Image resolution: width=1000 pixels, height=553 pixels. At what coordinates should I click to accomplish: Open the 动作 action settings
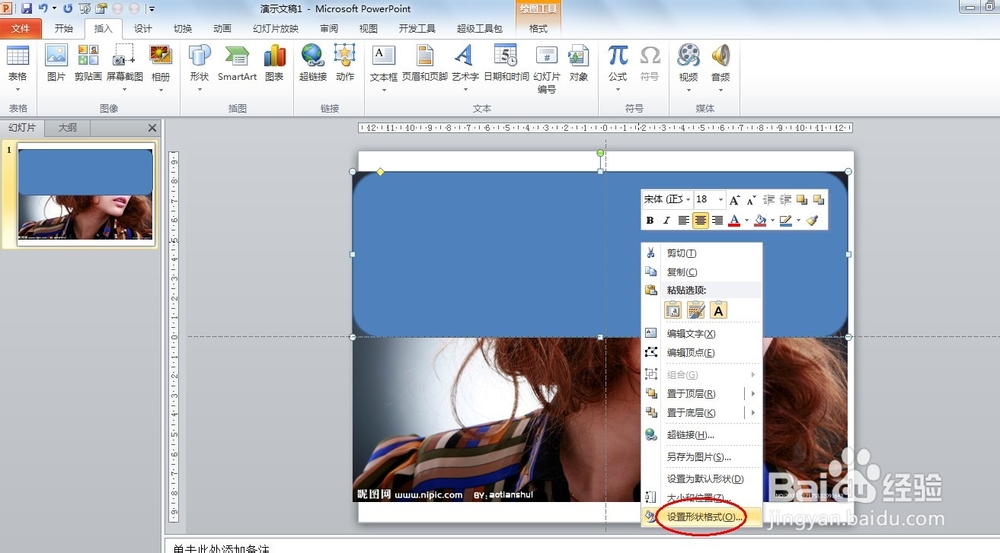pos(344,64)
